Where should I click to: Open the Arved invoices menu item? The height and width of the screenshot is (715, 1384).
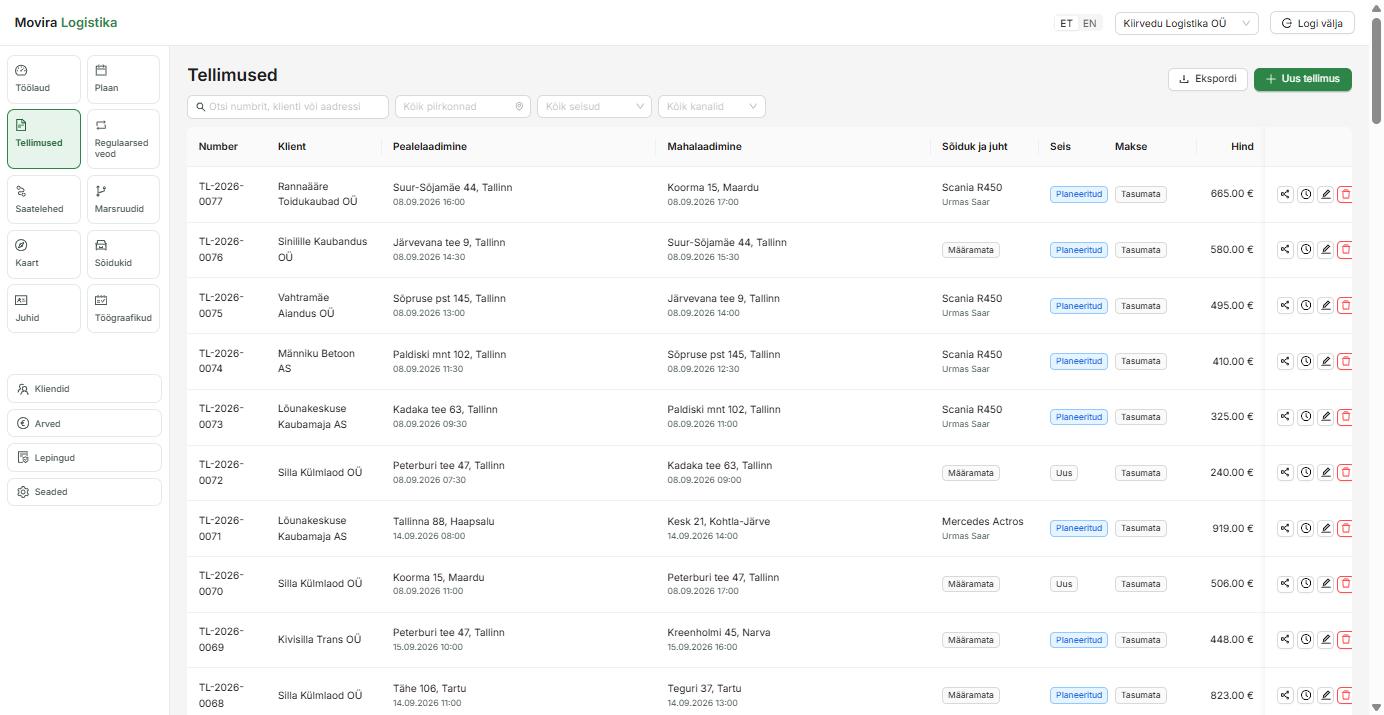(84, 423)
